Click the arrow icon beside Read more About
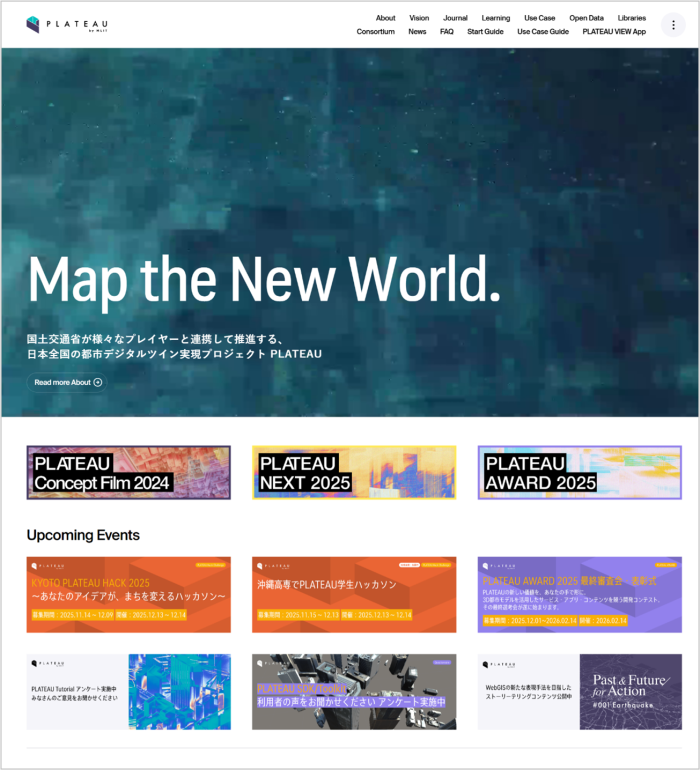Screen dimensions: 700x770 tap(98, 382)
